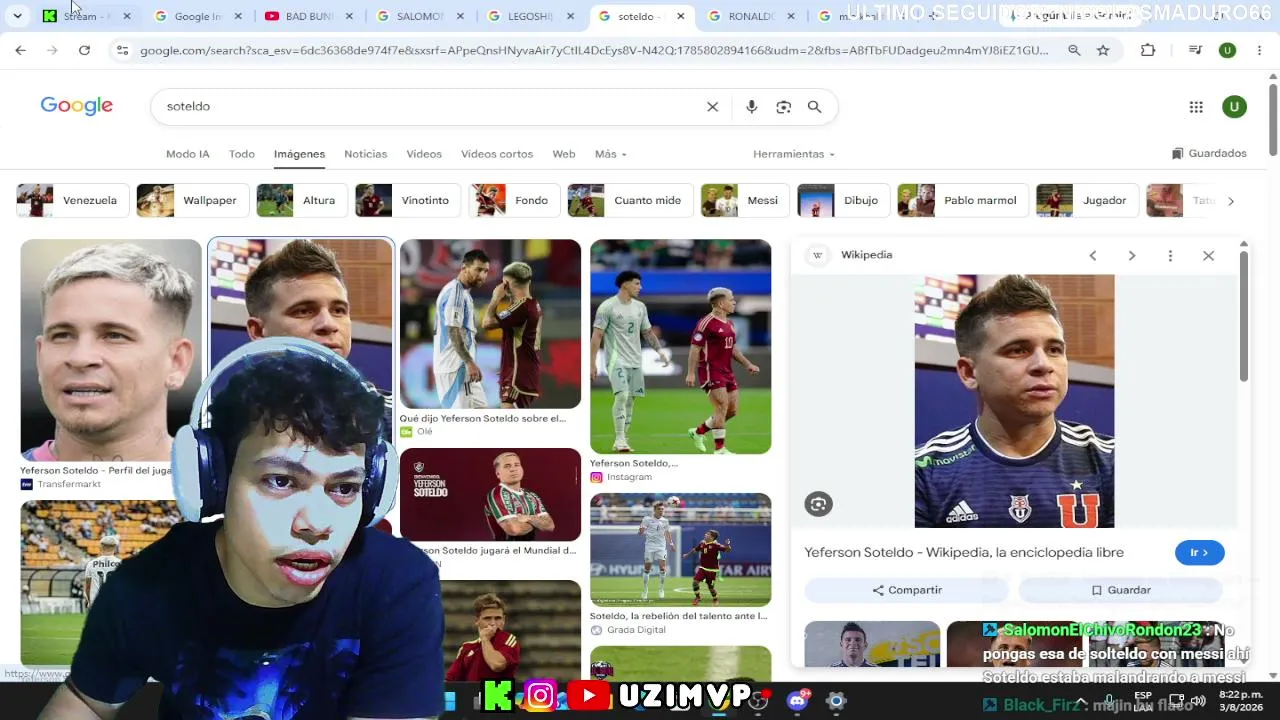Switch to the Todo results tab
This screenshot has height=720, width=1280.
[x=242, y=154]
